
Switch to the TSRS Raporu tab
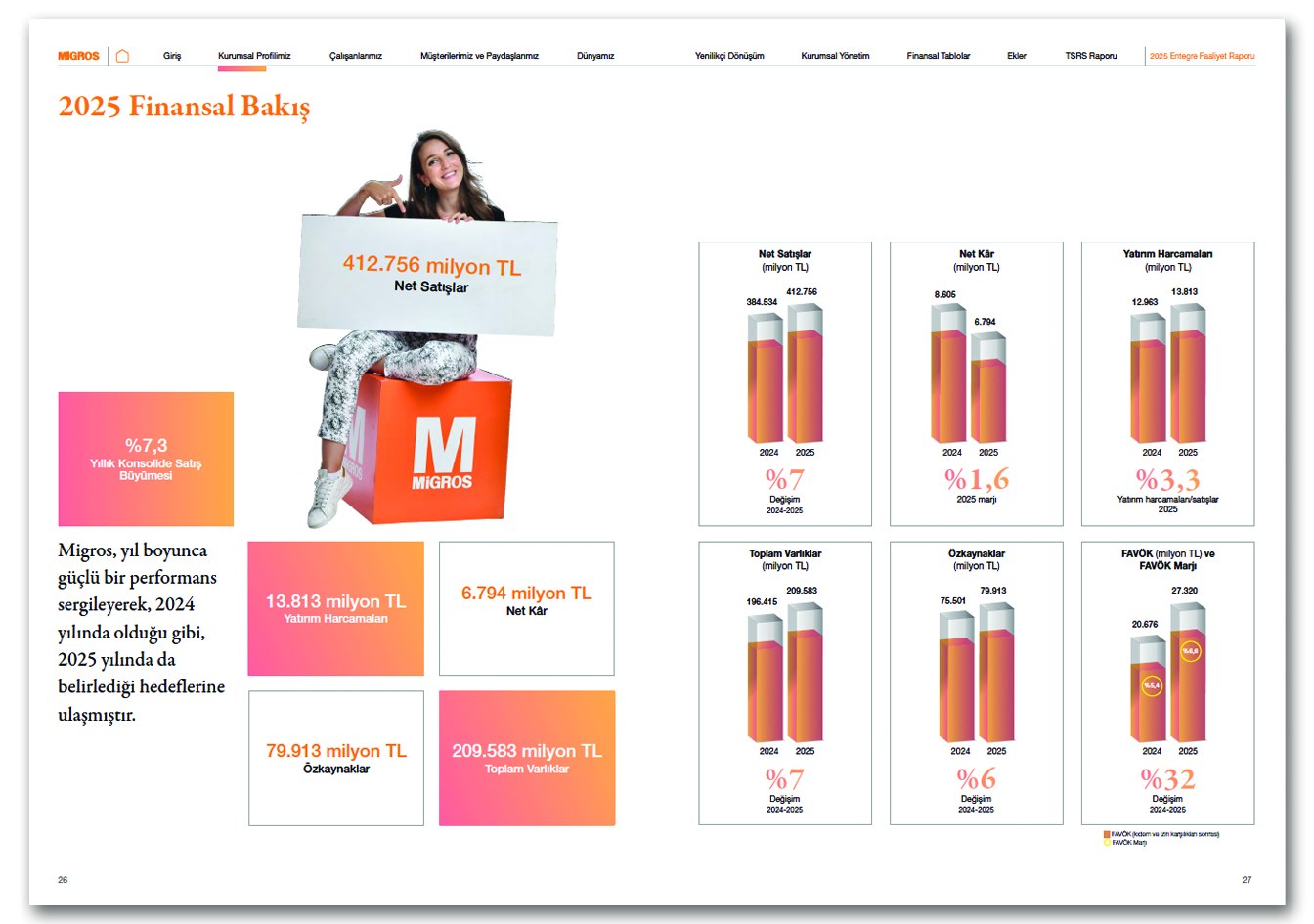(1091, 56)
